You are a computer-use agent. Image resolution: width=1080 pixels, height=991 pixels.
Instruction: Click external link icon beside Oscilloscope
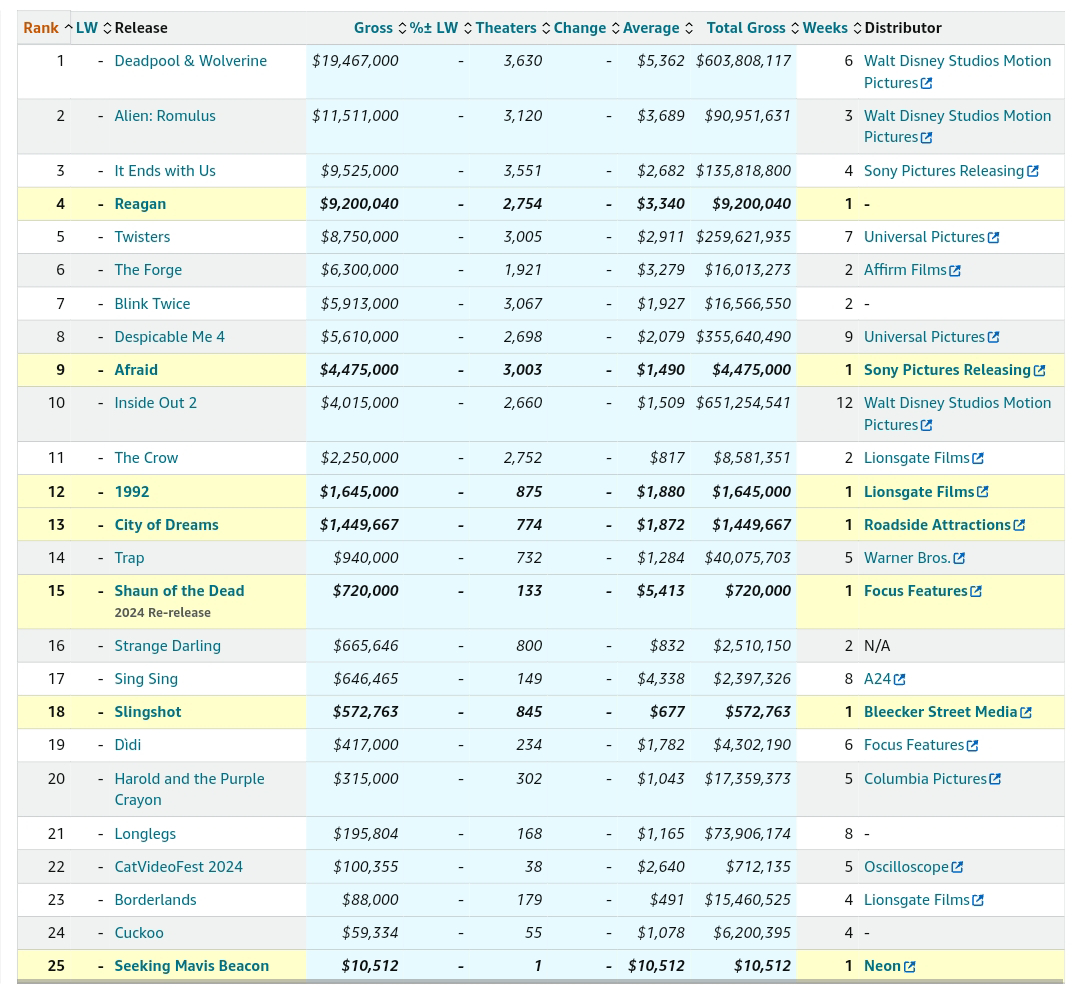[x=957, y=868]
